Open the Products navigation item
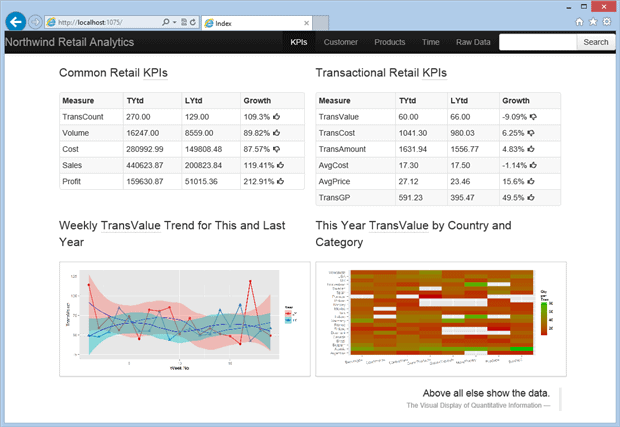620x427 pixels. 389,42
